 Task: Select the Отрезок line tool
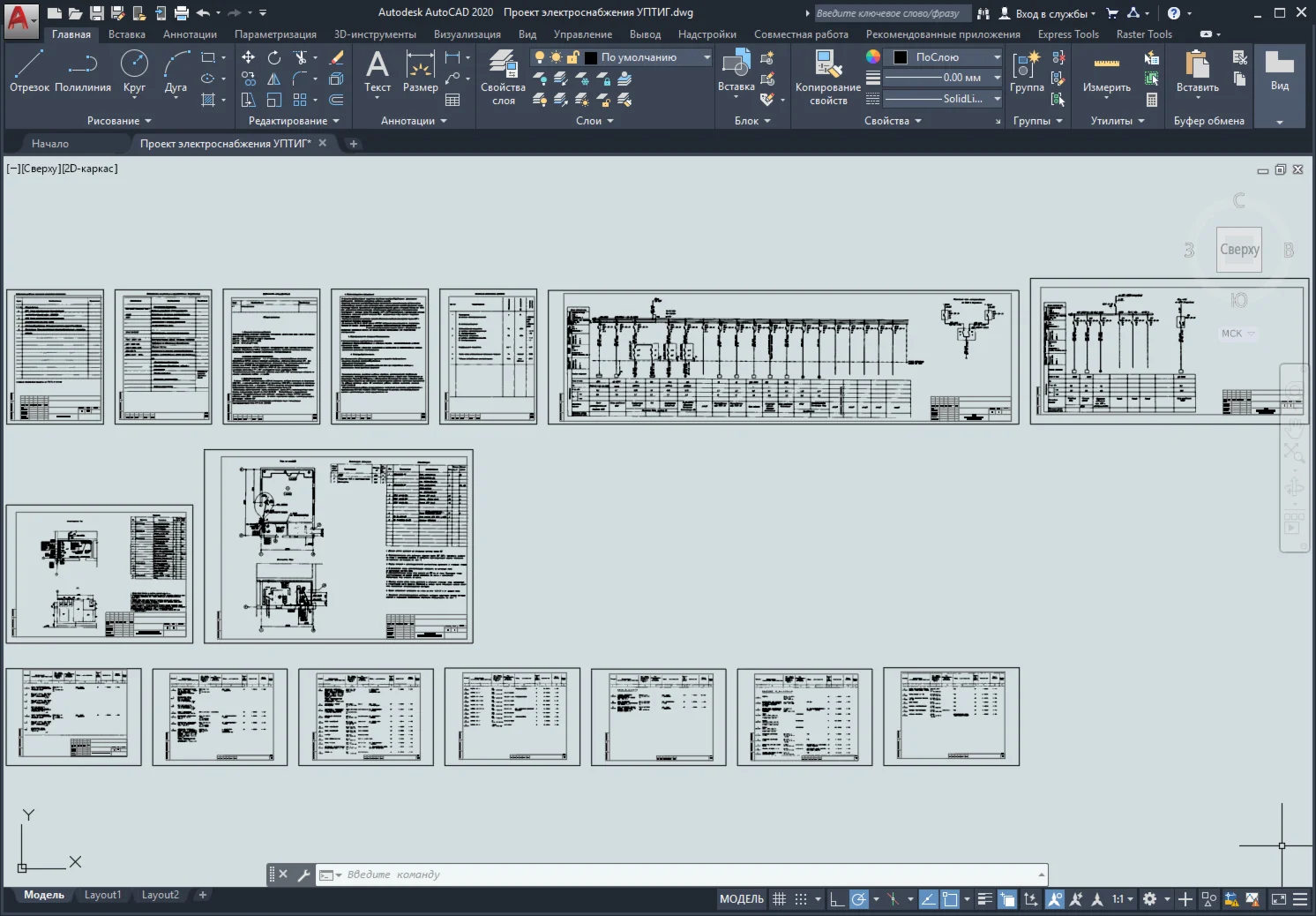coord(29,71)
